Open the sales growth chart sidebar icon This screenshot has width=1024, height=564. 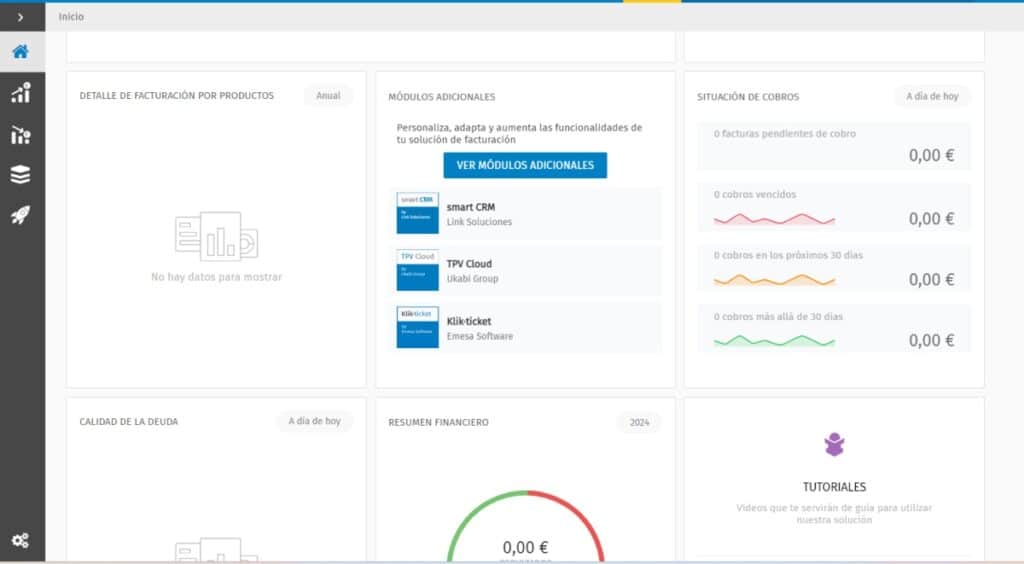click(21, 93)
